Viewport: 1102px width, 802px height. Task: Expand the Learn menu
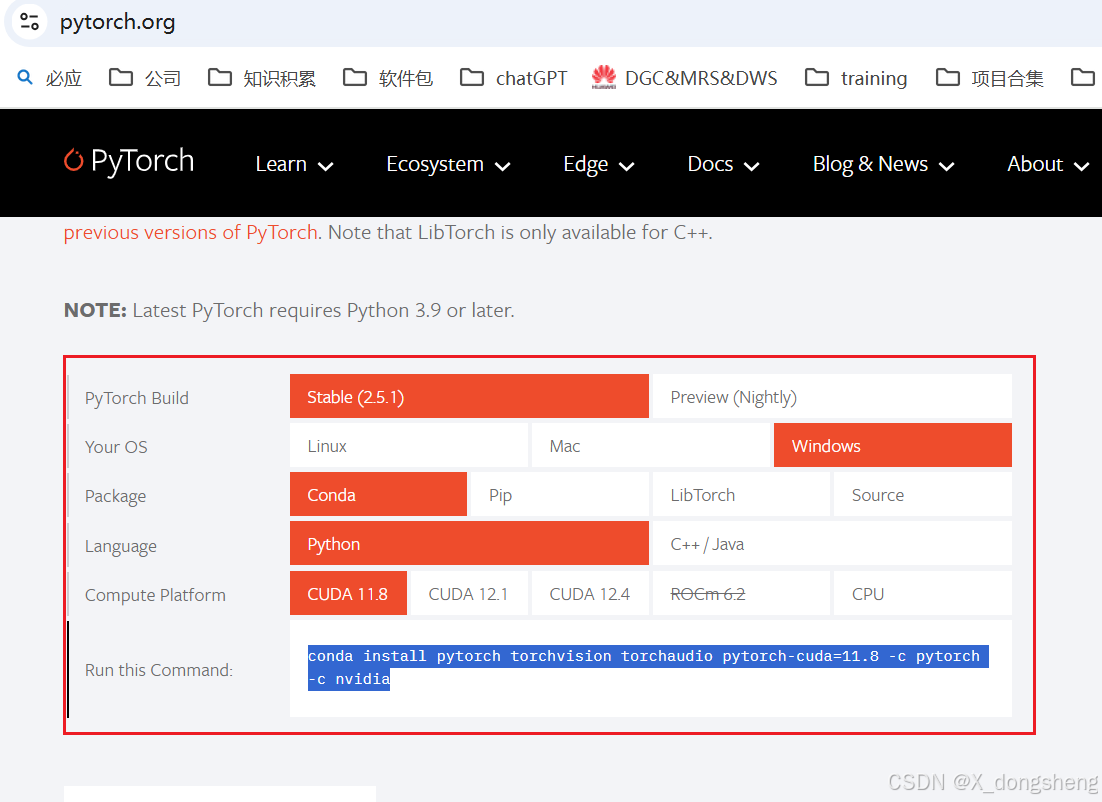(294, 164)
